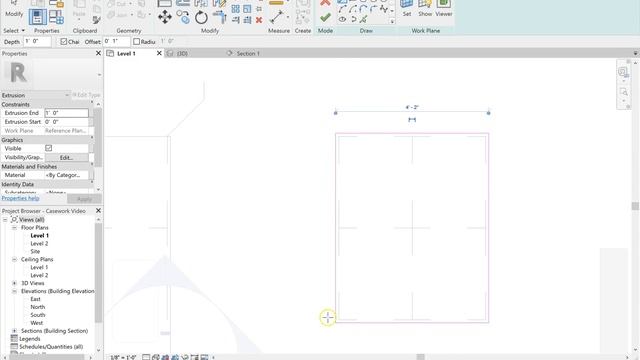The image size is (640, 360).
Task: Open the North elevation view
Action: pos(38,307)
